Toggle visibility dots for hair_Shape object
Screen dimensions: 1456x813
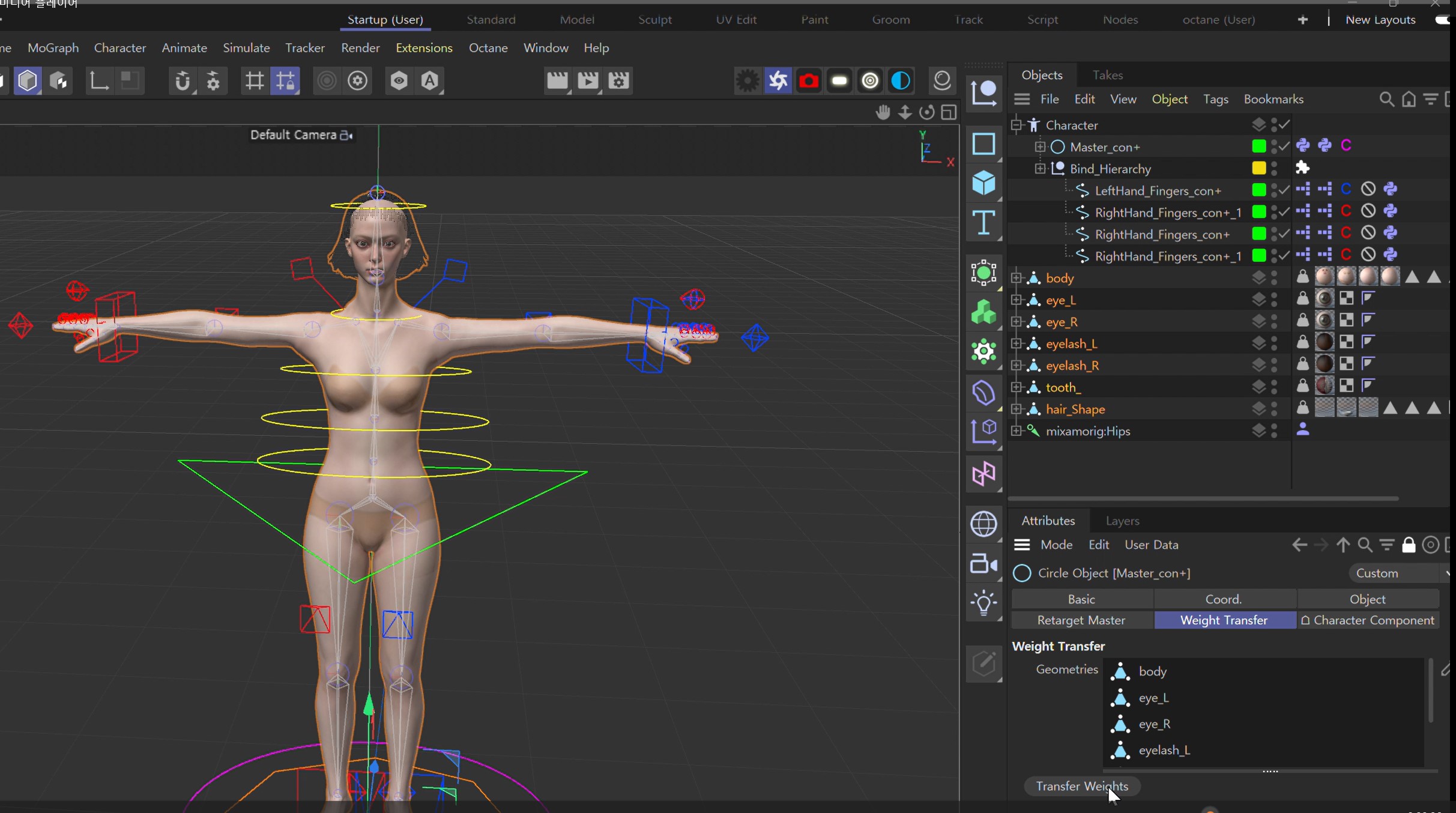pyautogui.click(x=1274, y=409)
